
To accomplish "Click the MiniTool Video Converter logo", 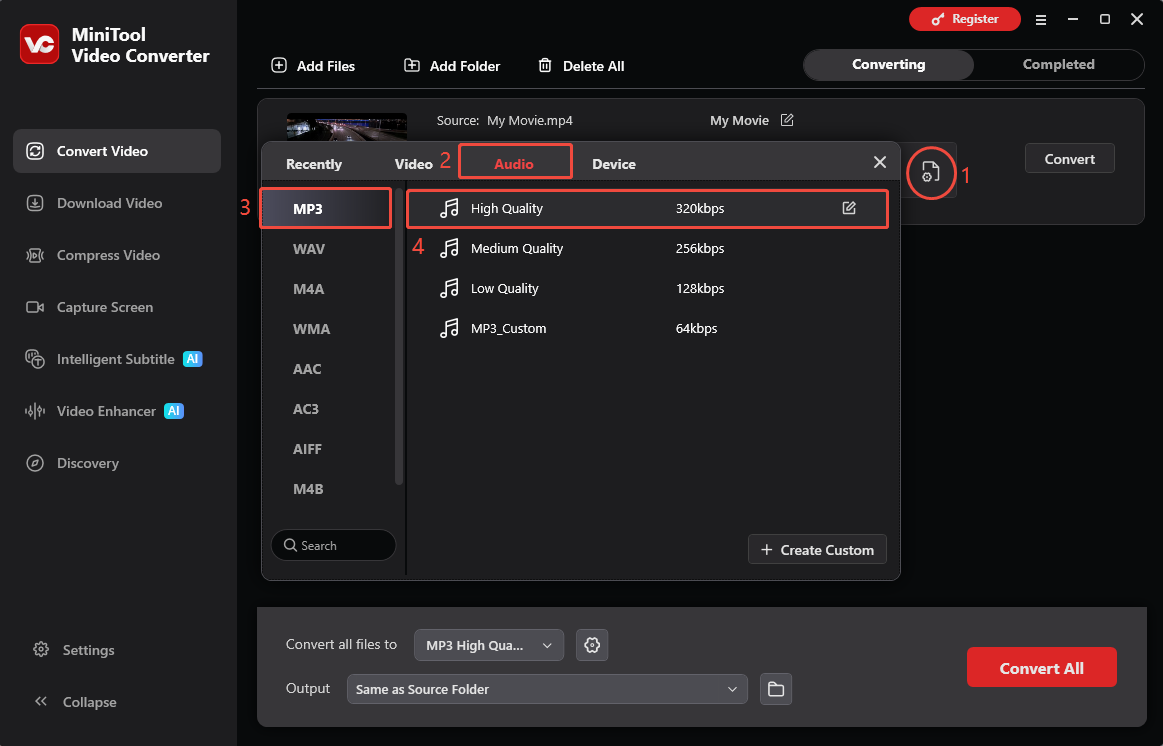I will pyautogui.click(x=39, y=44).
